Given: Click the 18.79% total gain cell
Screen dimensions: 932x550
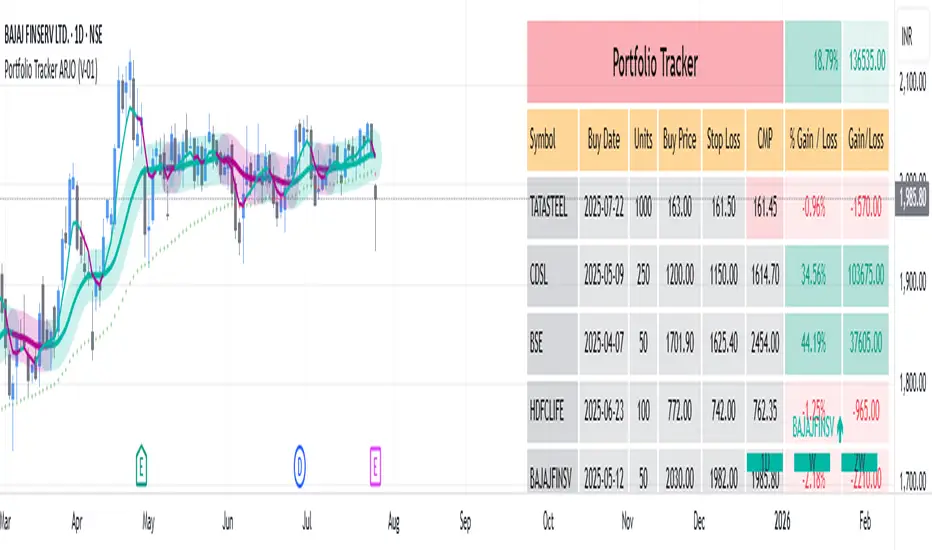Looking at the screenshot, I should point(813,62).
